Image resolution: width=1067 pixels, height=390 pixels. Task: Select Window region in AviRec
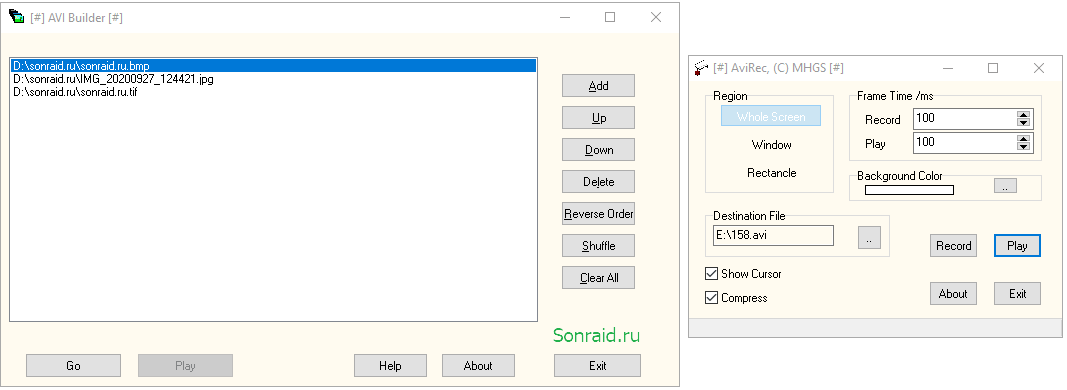pos(771,145)
